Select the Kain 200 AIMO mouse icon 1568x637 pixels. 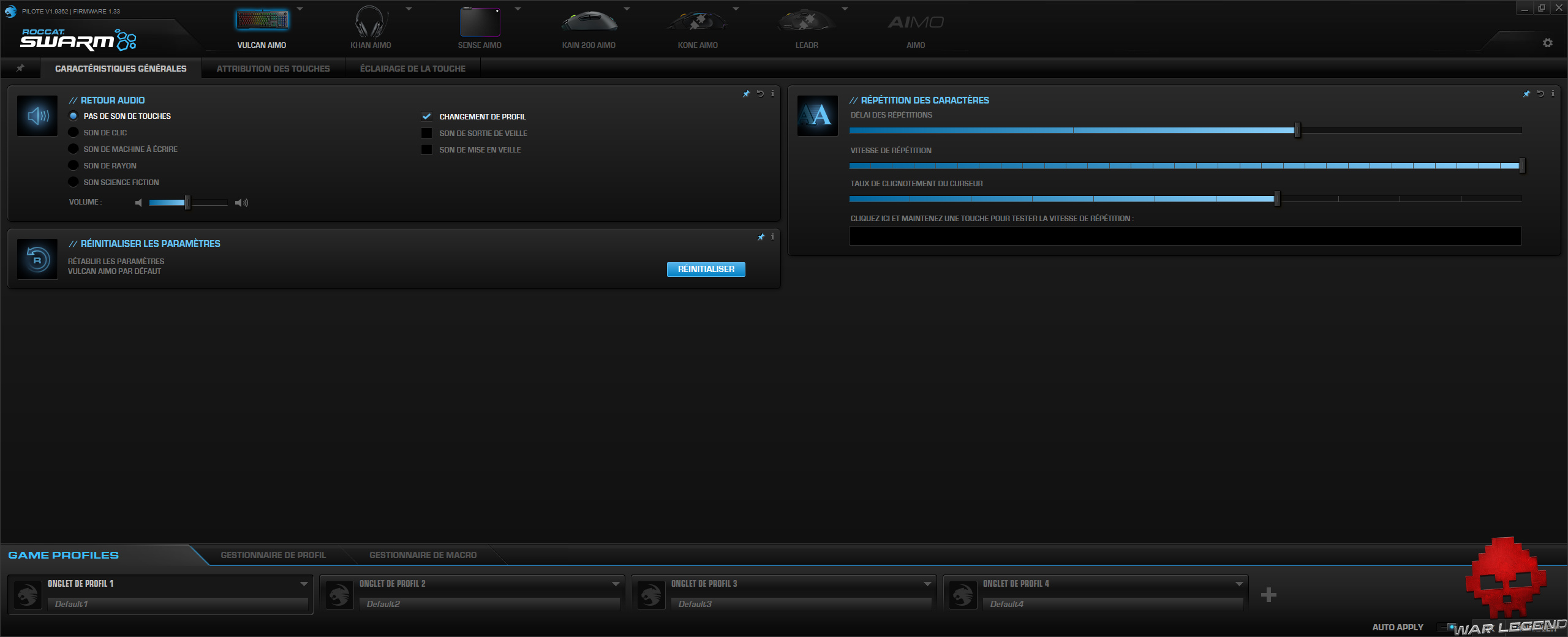[x=589, y=22]
